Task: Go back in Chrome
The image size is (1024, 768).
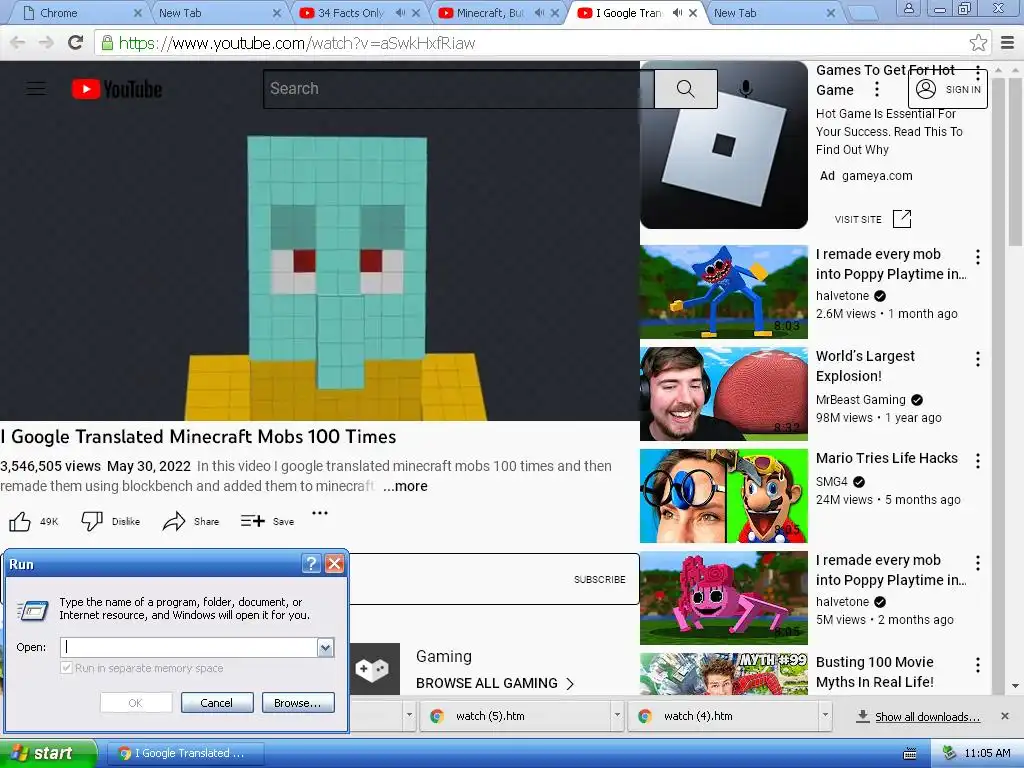Action: [x=18, y=43]
